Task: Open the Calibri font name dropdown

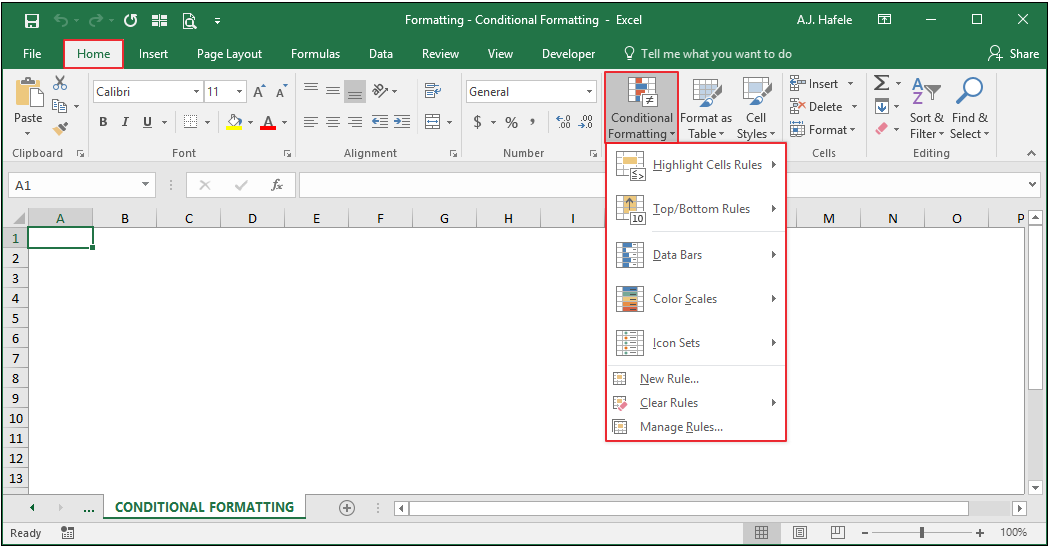Action: (196, 92)
